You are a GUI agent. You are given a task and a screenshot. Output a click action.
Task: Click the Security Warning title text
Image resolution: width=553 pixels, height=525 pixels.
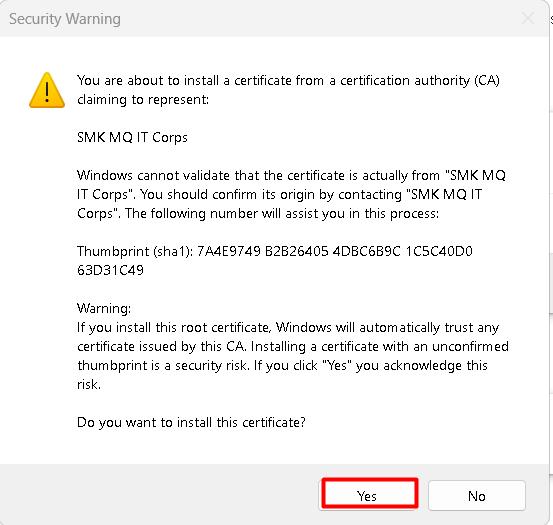click(x=65, y=19)
